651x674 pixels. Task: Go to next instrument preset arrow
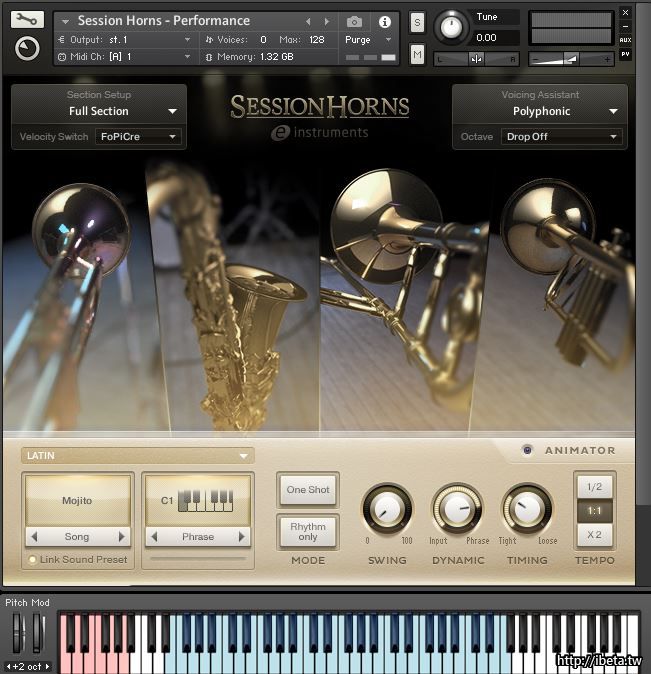coord(327,21)
